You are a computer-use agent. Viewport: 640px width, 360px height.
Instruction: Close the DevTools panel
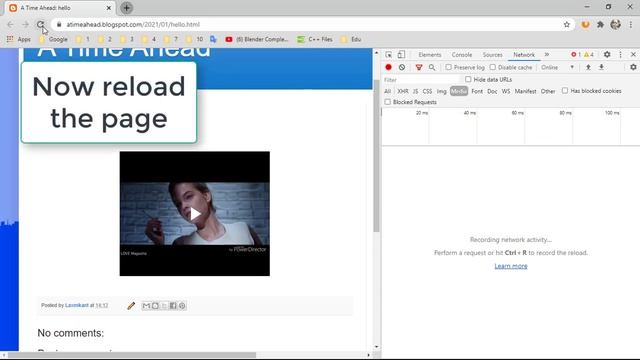633,55
